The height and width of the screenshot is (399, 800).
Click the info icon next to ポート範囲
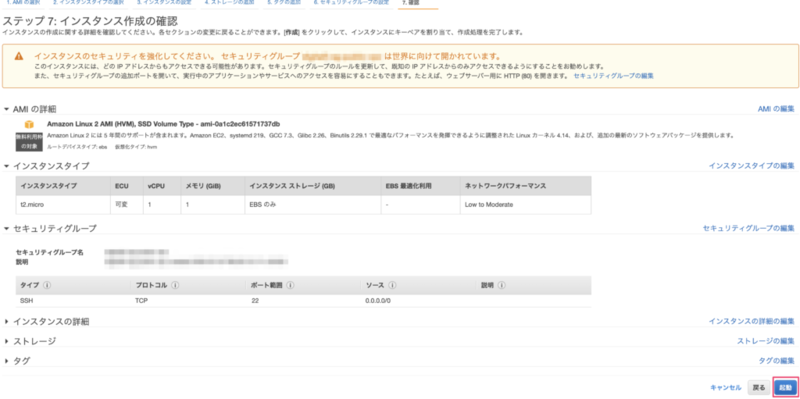(x=290, y=285)
